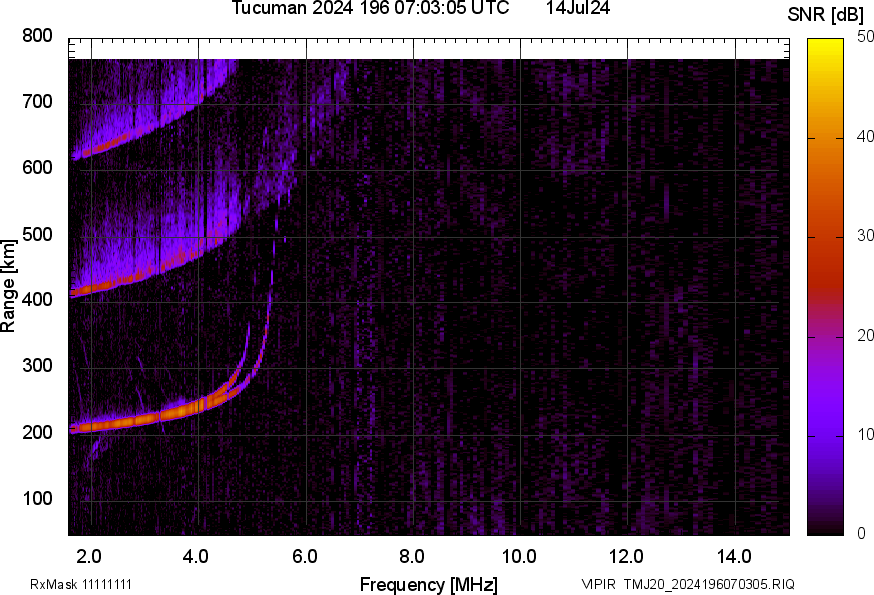Click the range tick label 200
The image size is (874, 595).
point(37,432)
